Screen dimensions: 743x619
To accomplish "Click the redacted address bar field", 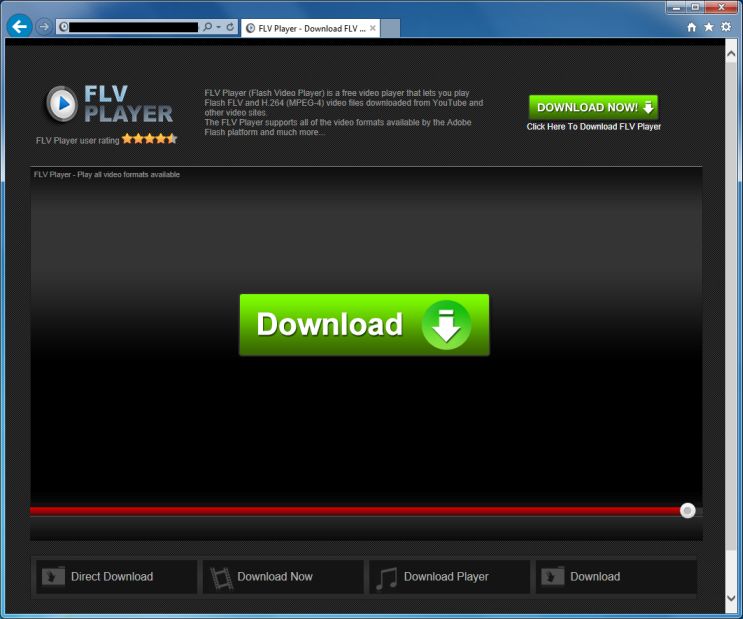I will tap(134, 27).
